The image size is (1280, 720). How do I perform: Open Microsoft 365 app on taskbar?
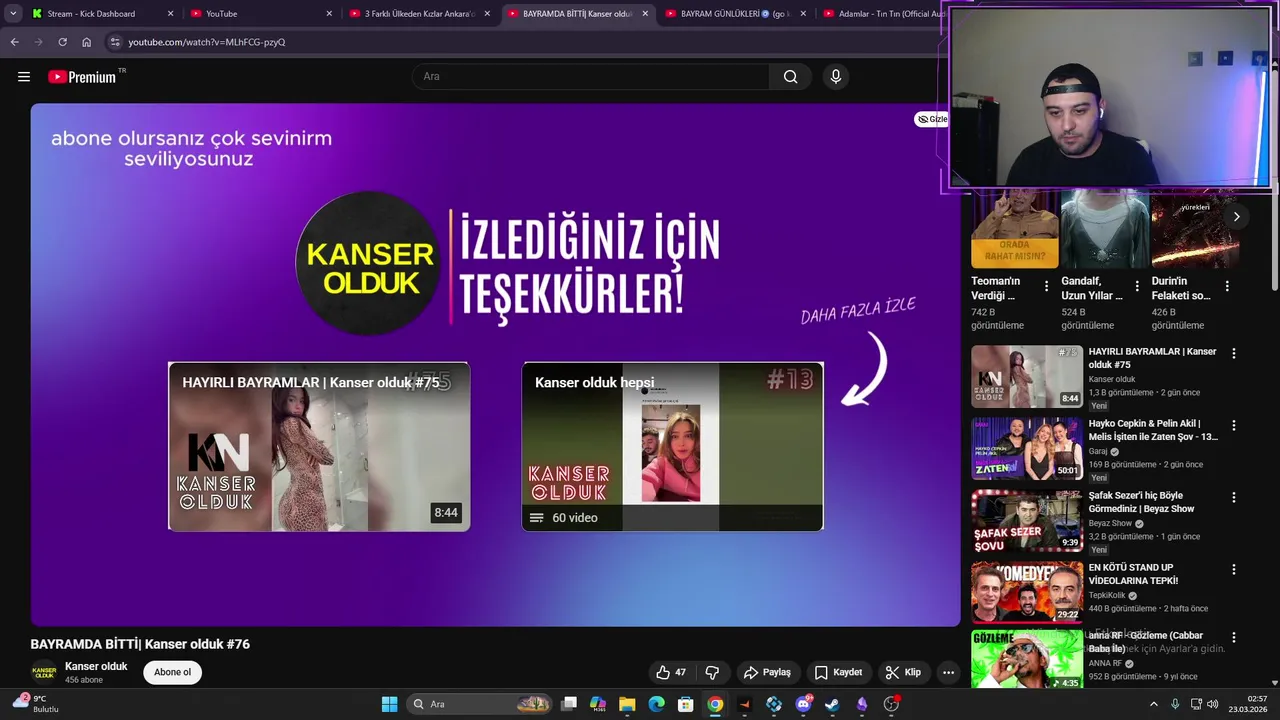tap(598, 704)
